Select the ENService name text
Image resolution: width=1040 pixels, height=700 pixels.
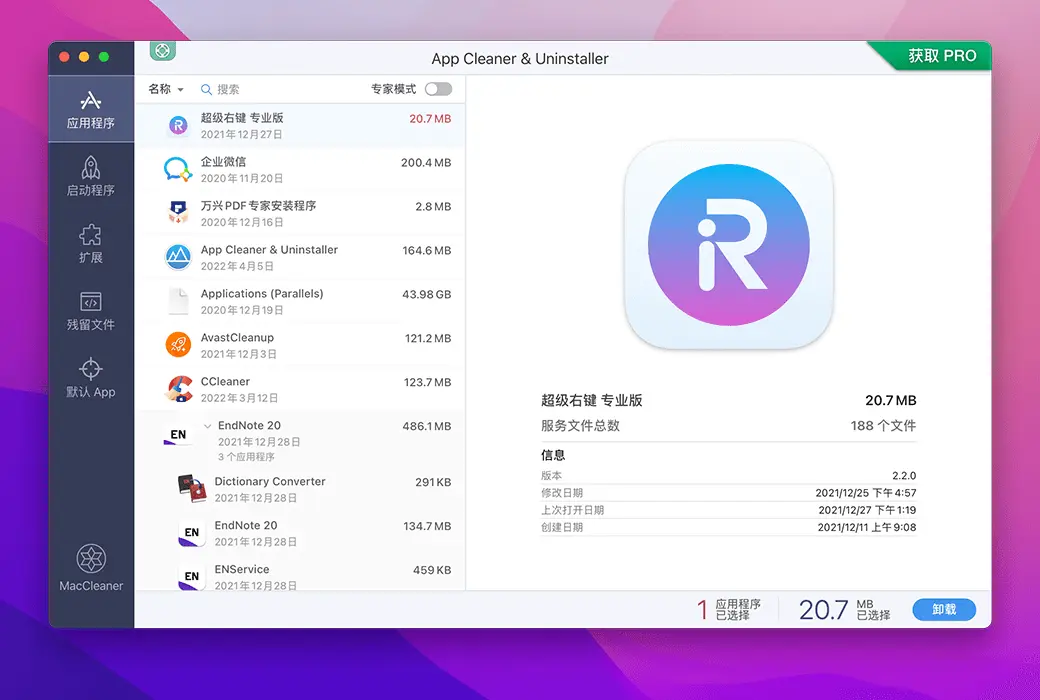(x=242, y=569)
